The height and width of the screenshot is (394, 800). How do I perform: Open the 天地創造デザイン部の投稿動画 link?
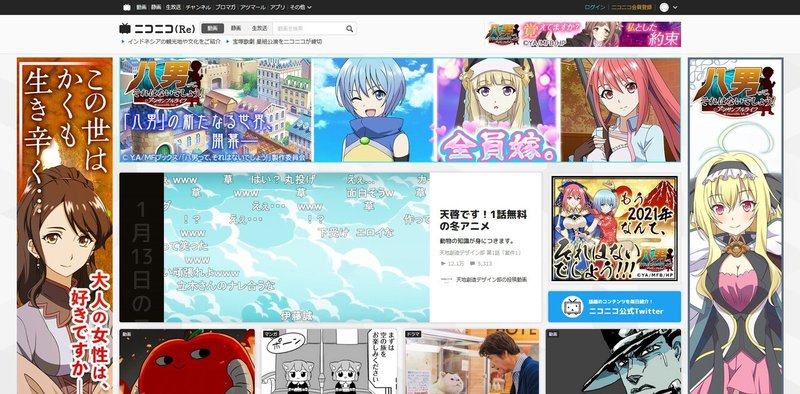[x=491, y=280]
